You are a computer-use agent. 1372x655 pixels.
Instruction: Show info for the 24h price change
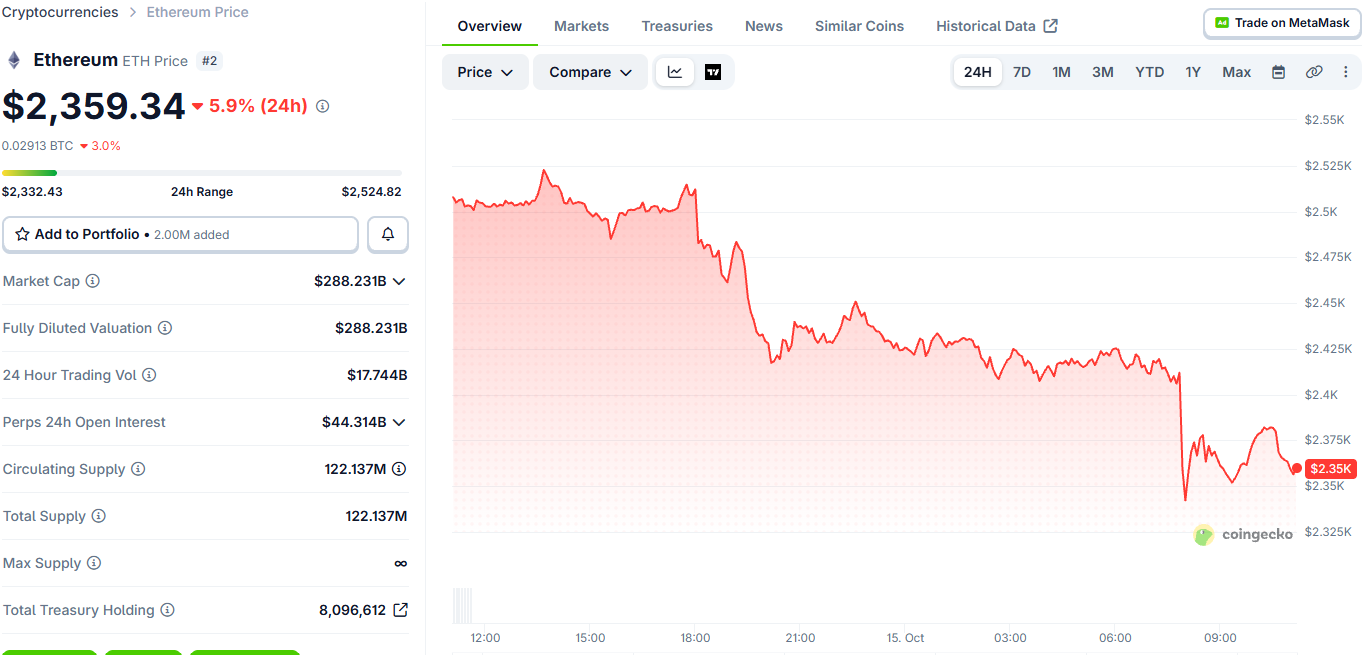click(x=322, y=106)
